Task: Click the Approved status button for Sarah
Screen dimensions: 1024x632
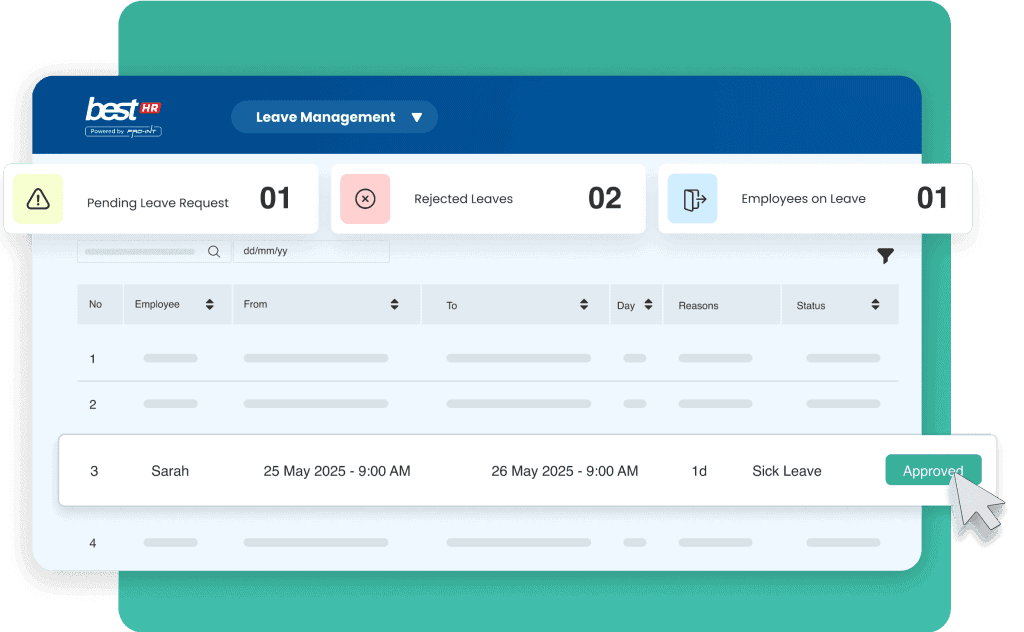Action: pos(932,471)
